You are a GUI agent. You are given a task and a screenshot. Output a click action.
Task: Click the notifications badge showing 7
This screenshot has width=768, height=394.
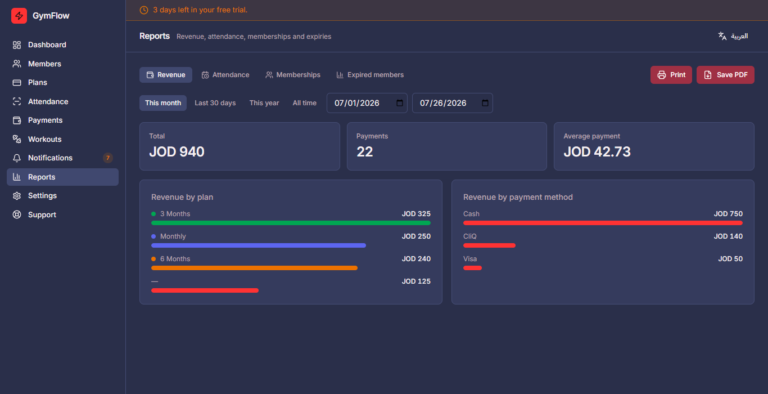tap(108, 158)
